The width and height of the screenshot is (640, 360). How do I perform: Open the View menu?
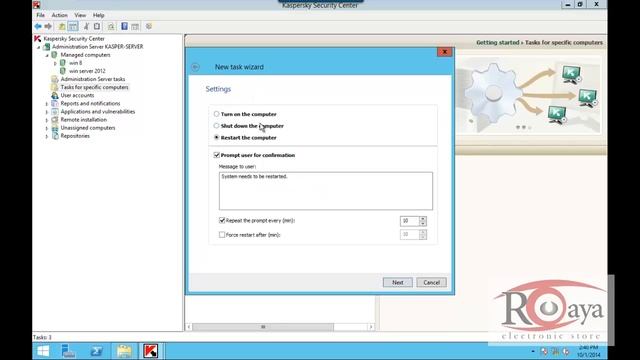[x=80, y=15]
